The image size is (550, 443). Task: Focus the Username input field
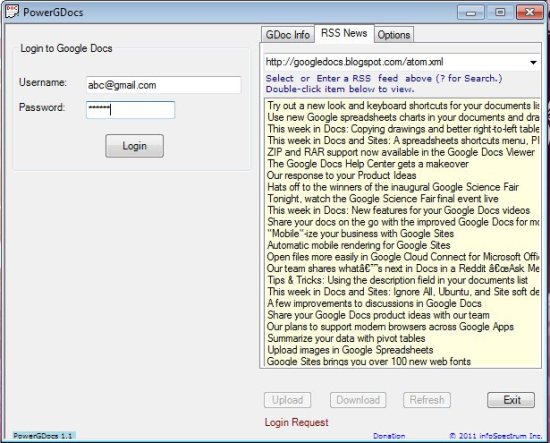pos(163,85)
